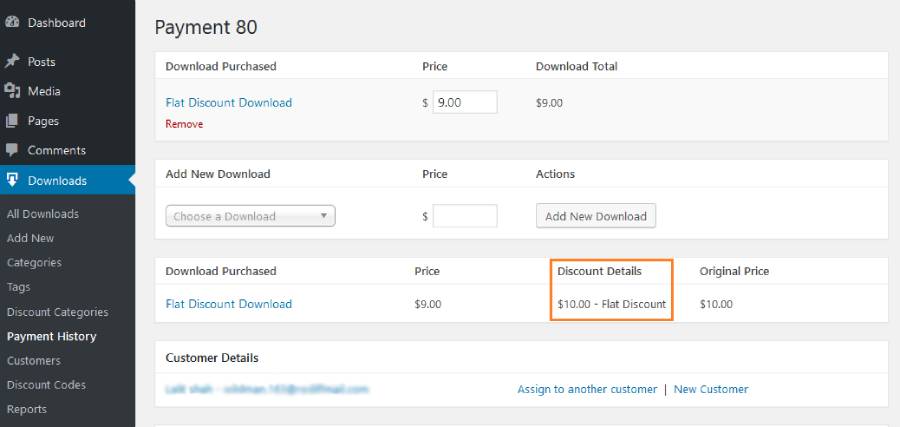Open the Discount Codes submenu item
Viewport: 900px width, 427px height.
pos(46,385)
